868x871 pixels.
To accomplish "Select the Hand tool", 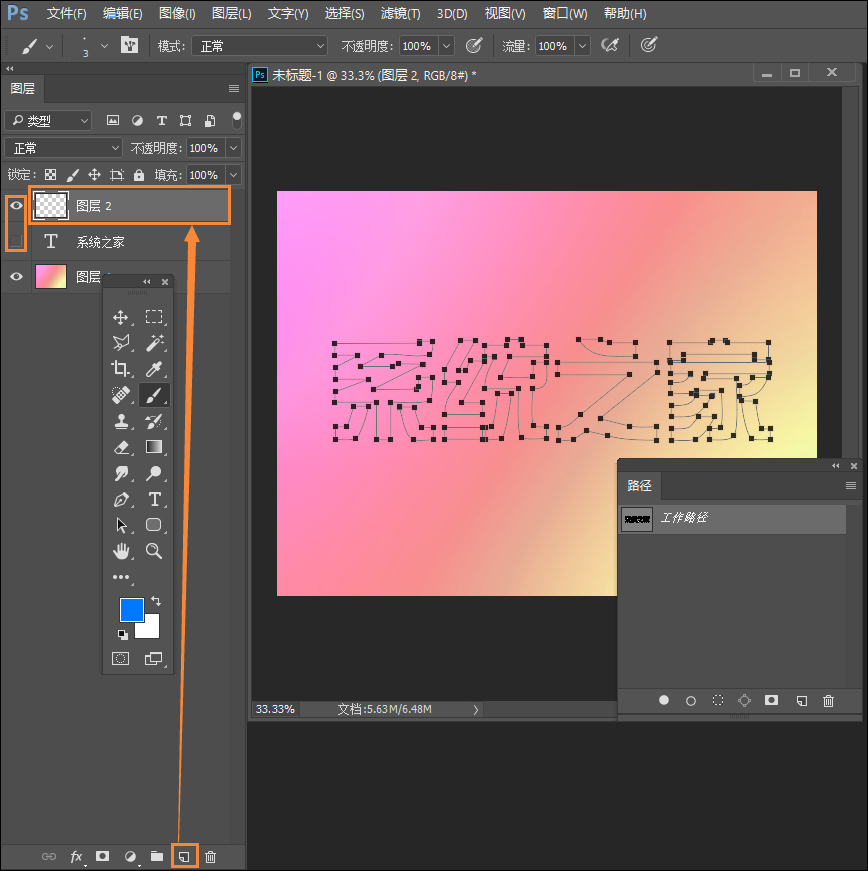I will click(121, 551).
